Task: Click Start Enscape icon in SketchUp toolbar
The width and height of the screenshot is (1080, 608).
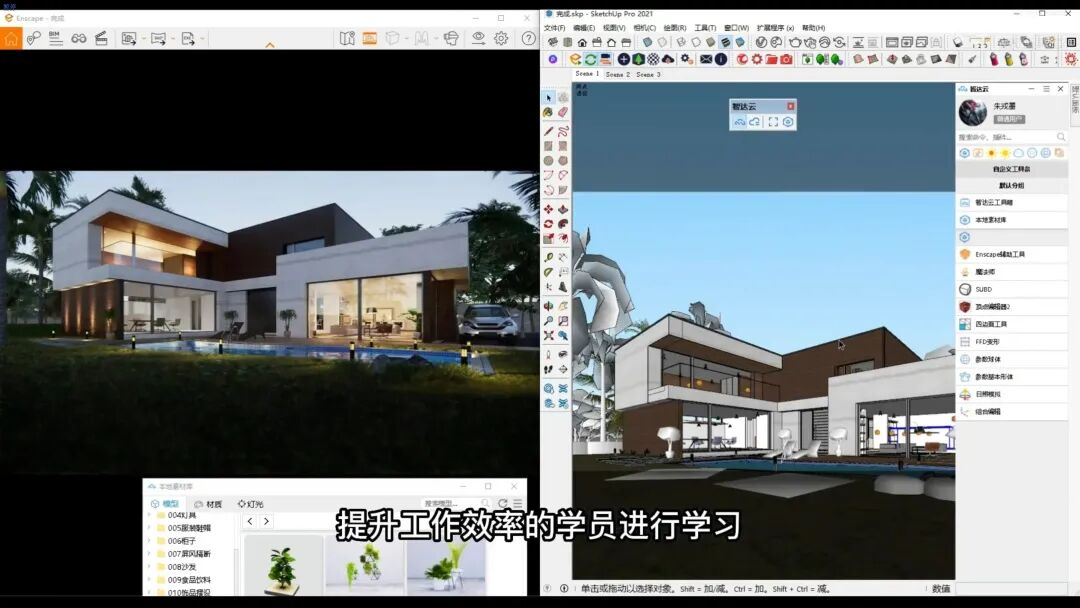Action: tap(575, 59)
